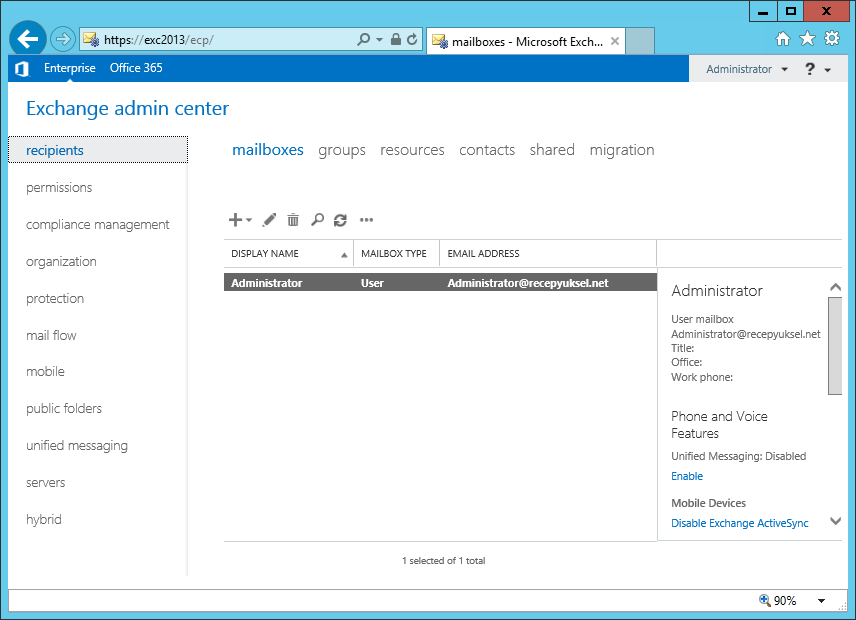Viewport: 856px width, 620px height.
Task: Open the migration tab
Action: (x=622, y=150)
